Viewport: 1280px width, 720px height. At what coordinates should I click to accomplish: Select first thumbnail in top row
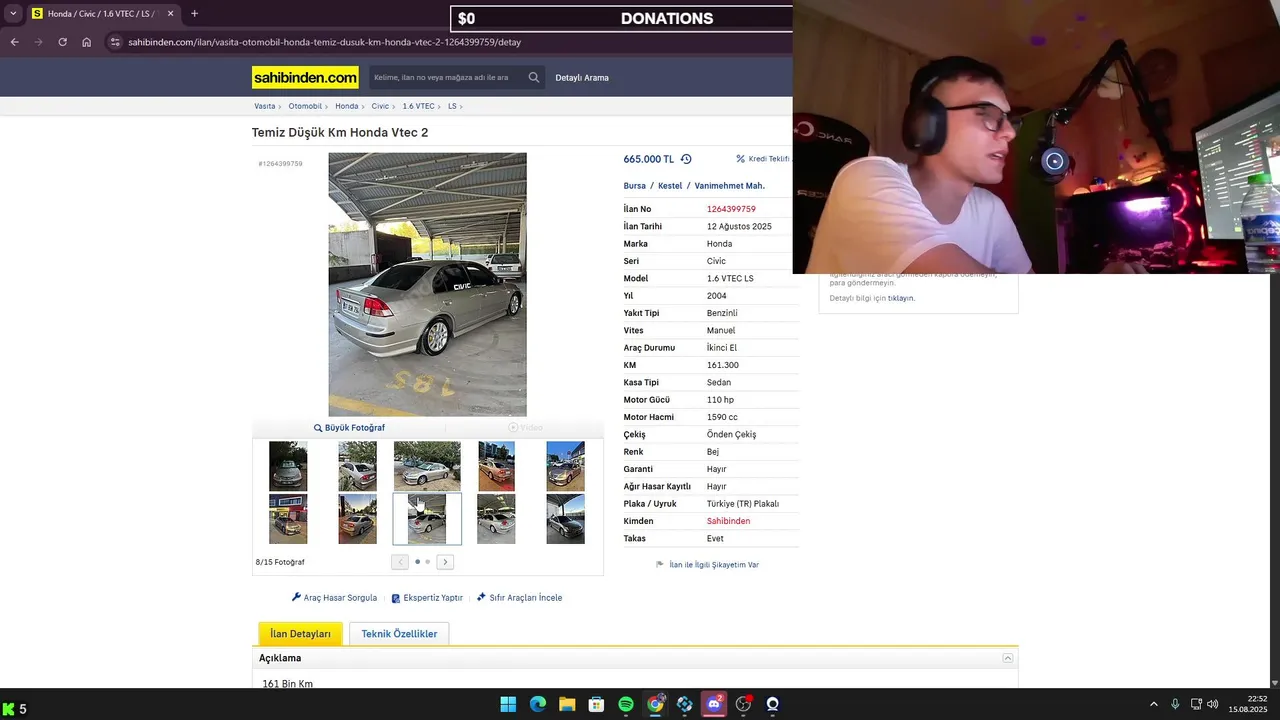tap(288, 466)
